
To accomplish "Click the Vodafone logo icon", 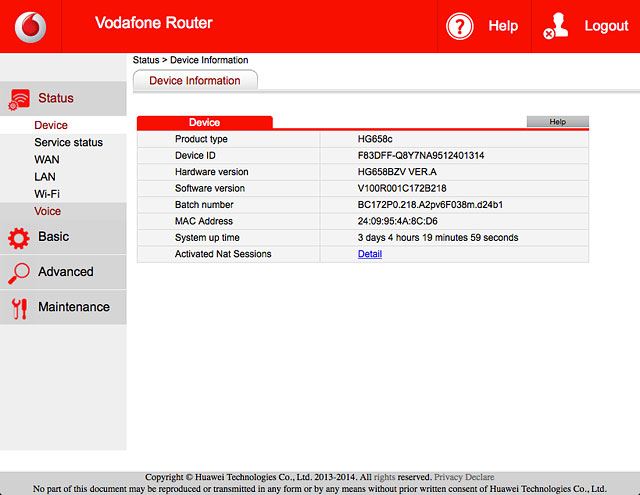I will [31, 27].
